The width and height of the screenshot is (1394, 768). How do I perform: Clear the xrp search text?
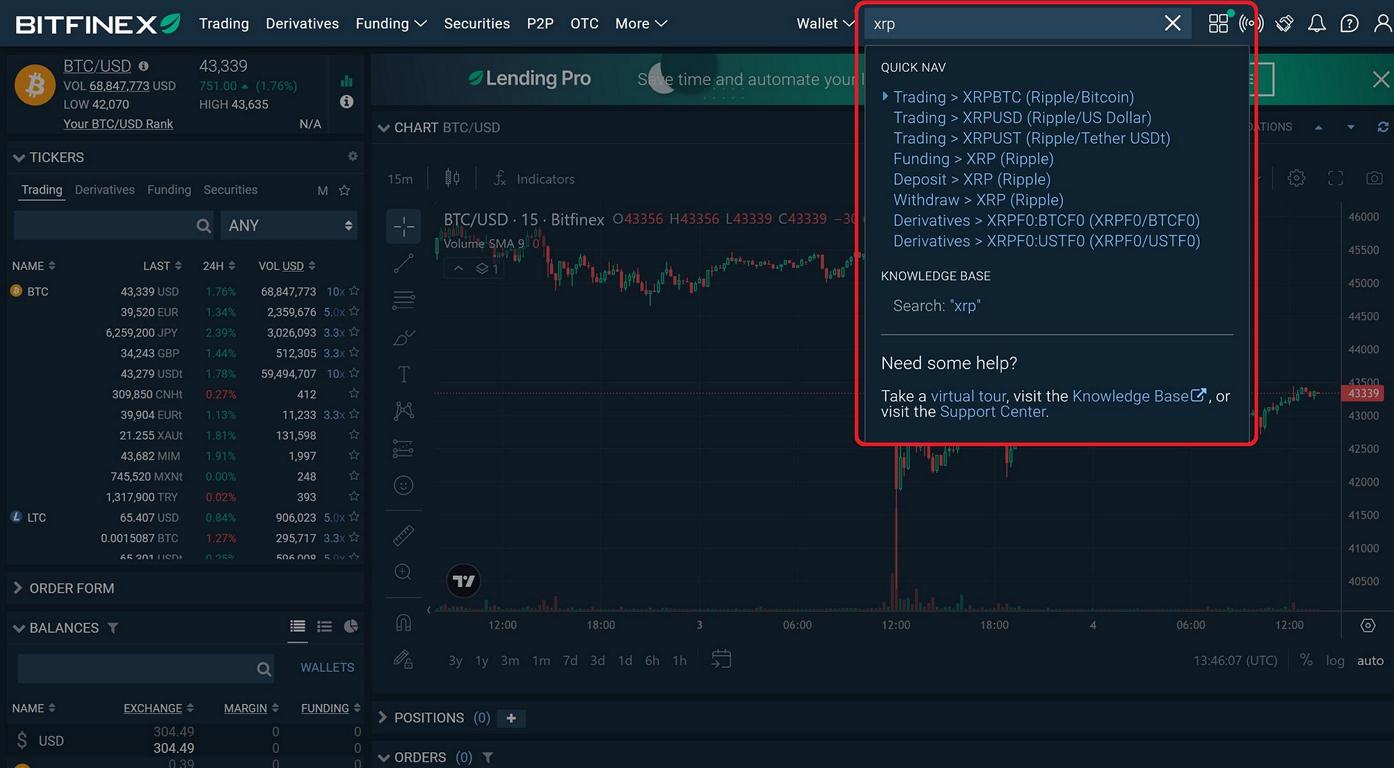pos(1173,23)
